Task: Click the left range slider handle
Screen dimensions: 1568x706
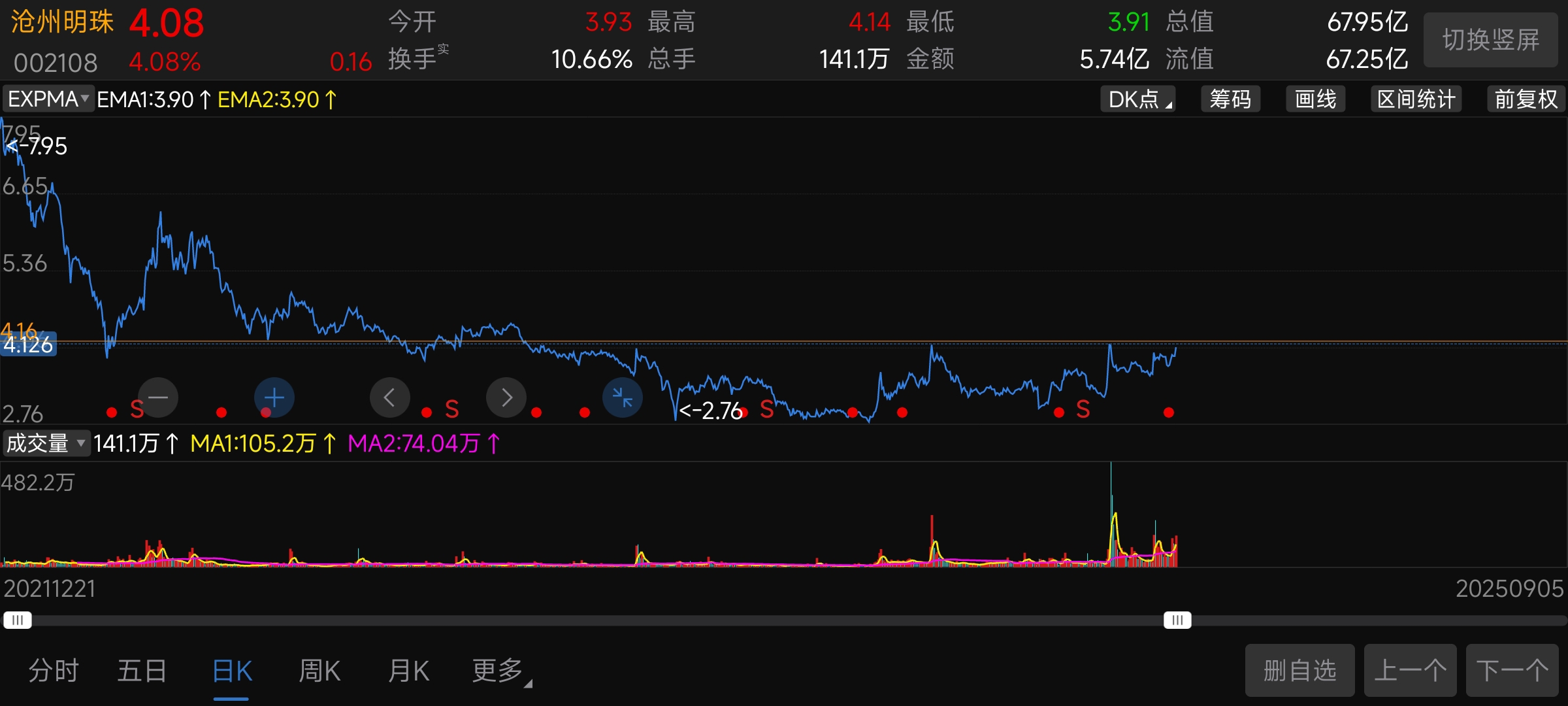Action: 18,620
